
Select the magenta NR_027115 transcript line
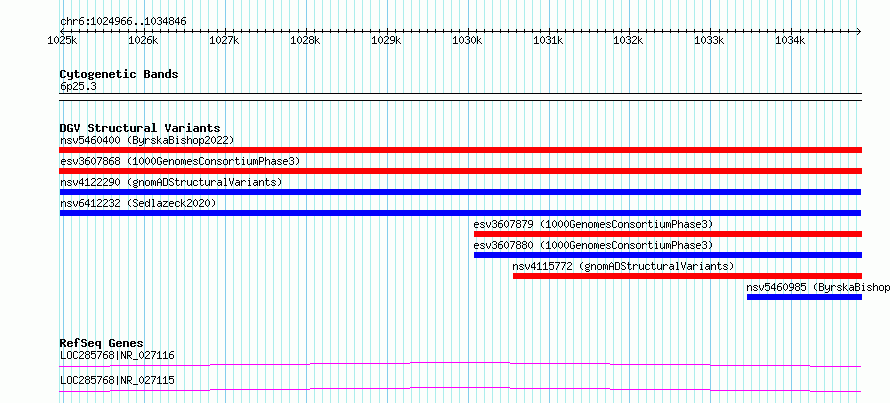tap(460, 389)
